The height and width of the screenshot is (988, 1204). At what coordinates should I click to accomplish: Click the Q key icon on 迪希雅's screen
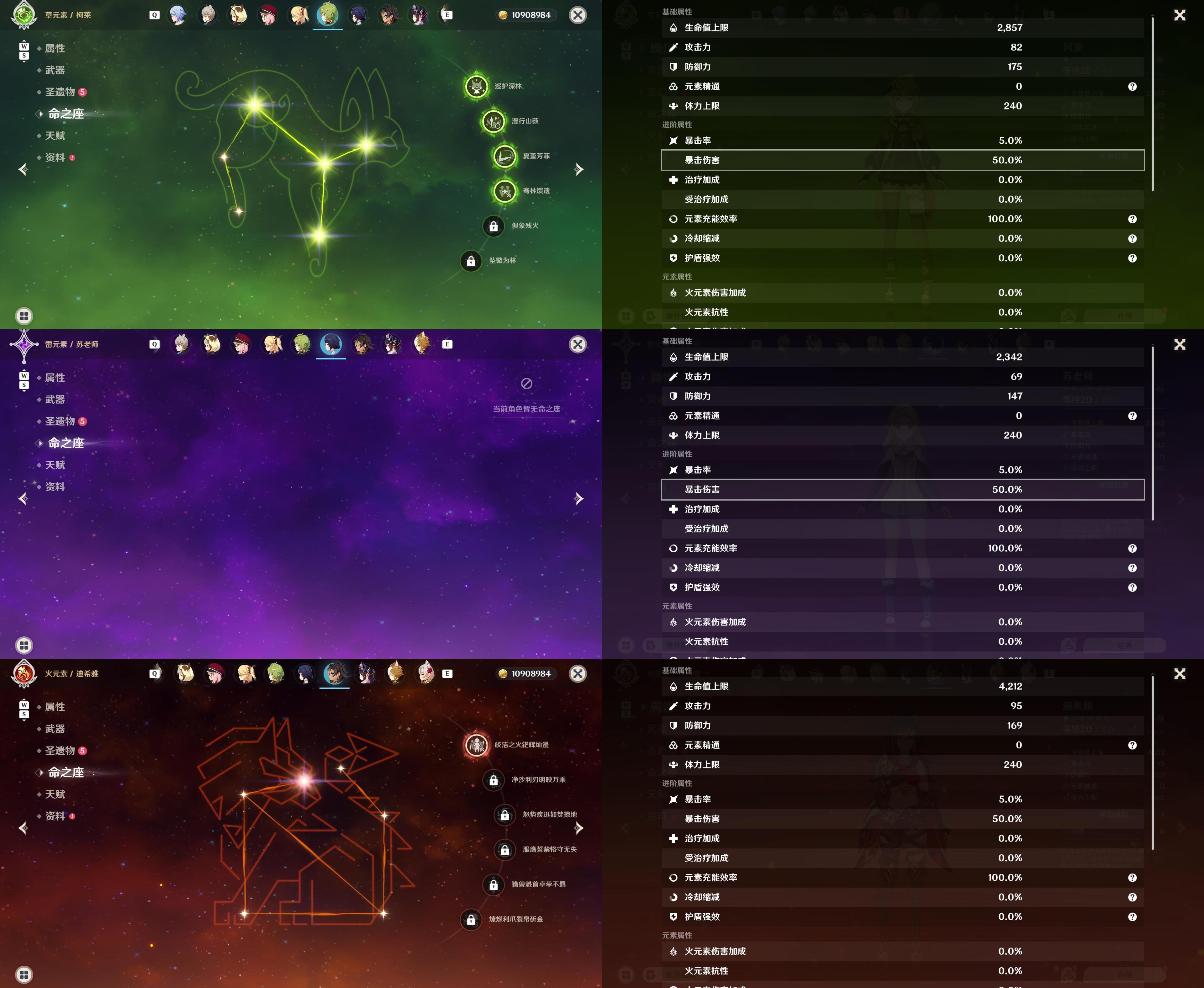[154, 674]
